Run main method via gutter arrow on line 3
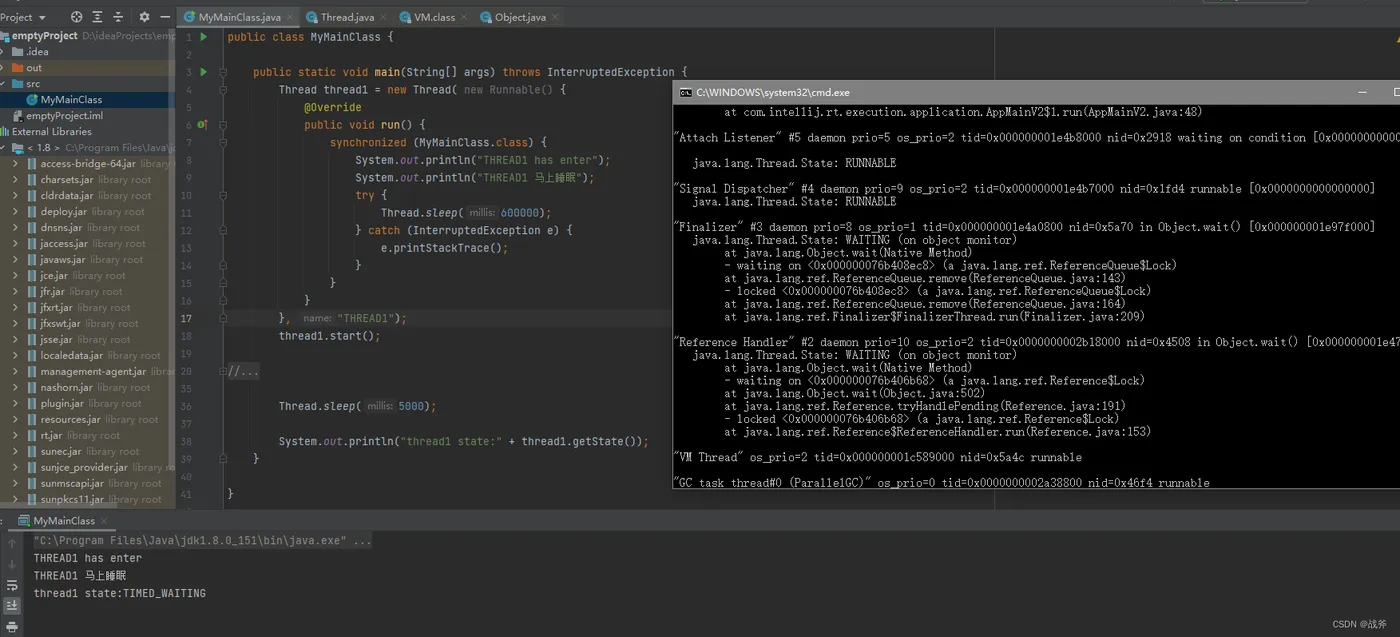This screenshot has height=637, width=1400. 204,72
